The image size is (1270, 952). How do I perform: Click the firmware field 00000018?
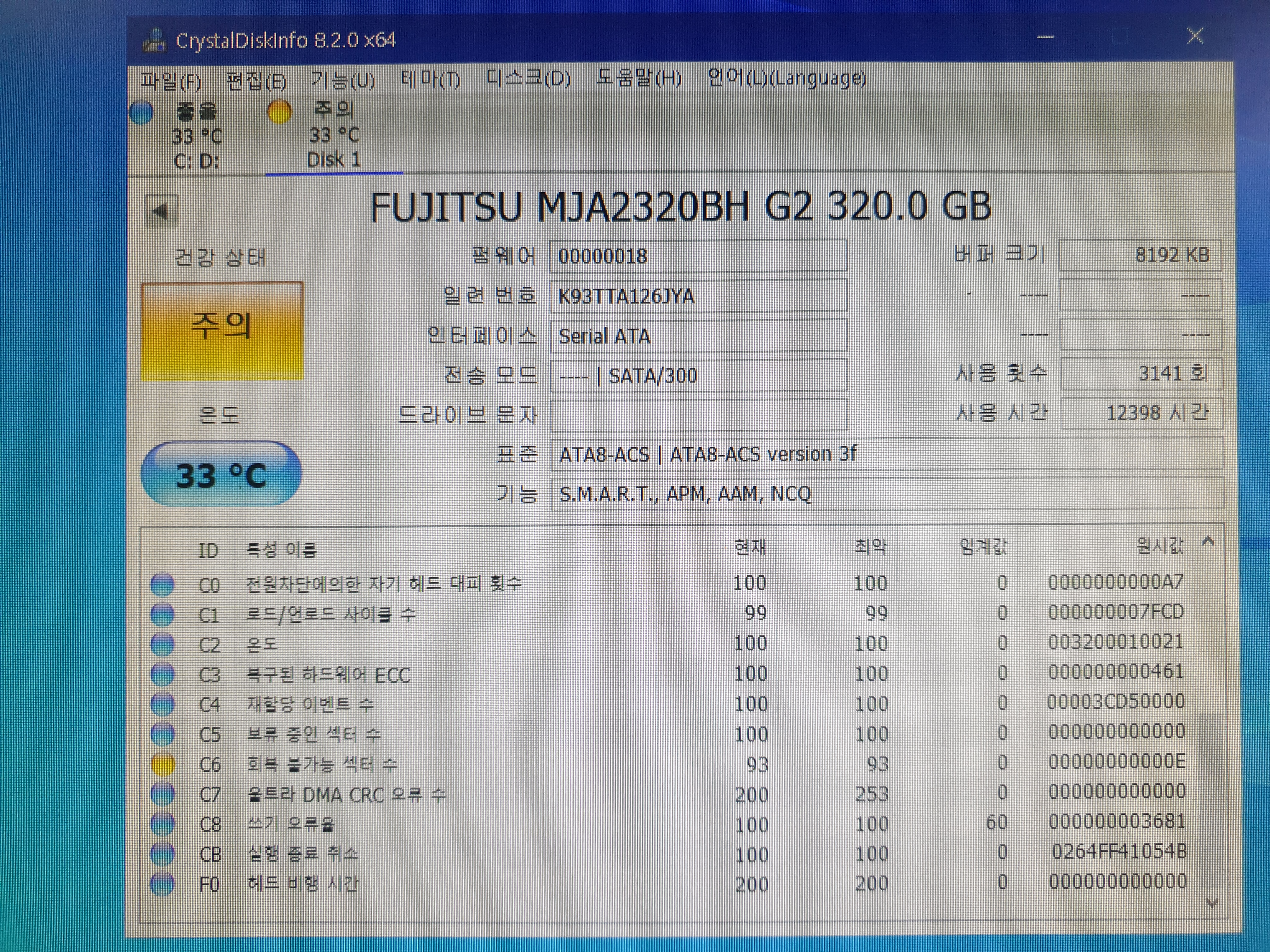point(698,256)
